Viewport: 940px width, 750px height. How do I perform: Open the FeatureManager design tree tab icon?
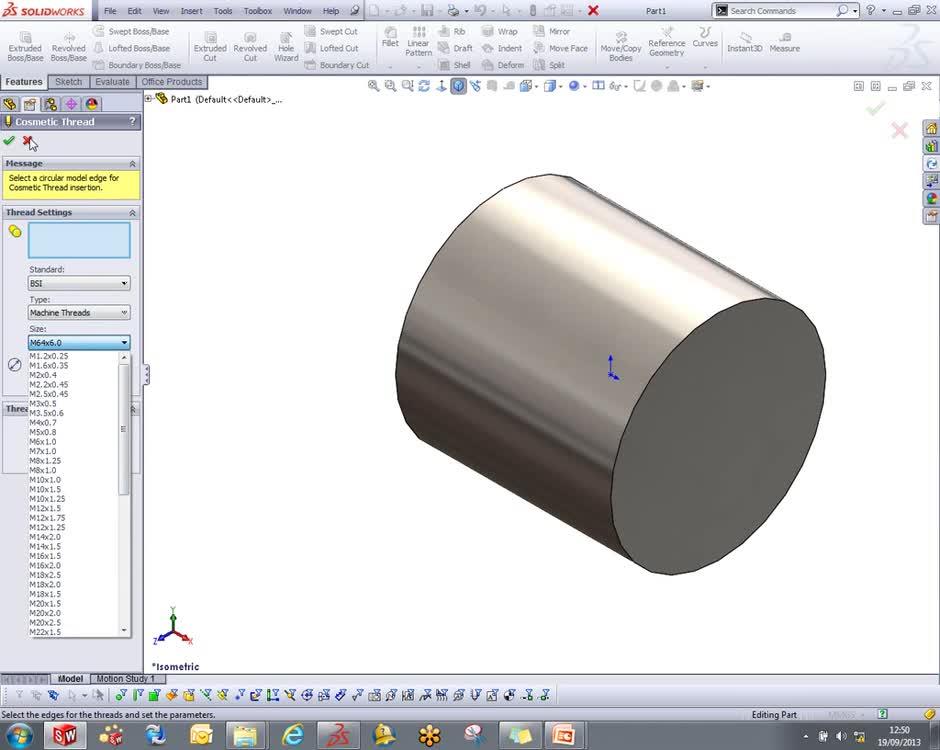[10, 104]
